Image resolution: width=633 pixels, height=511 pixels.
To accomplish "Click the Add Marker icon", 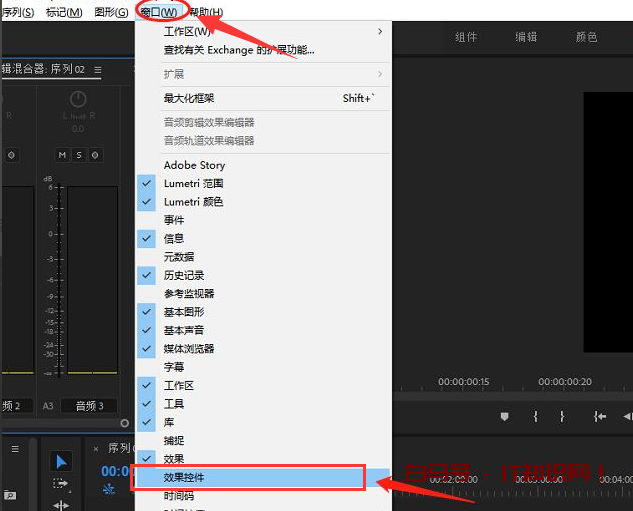I will [505, 416].
